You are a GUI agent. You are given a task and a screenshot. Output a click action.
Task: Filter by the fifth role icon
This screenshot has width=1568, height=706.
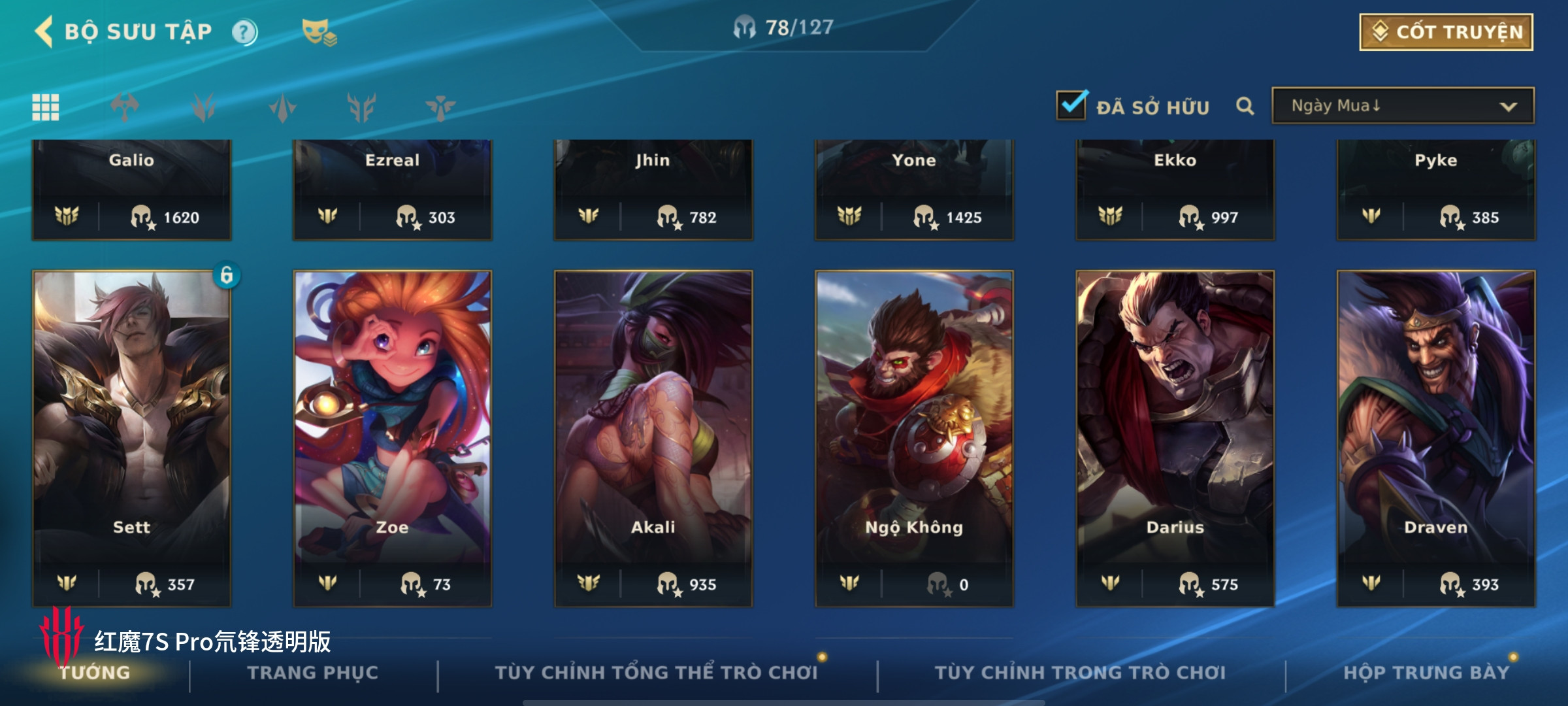tap(440, 107)
